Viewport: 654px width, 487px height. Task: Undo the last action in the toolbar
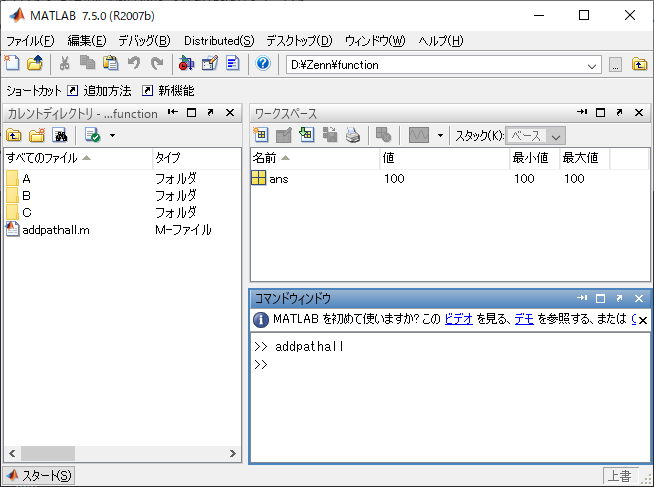point(134,63)
